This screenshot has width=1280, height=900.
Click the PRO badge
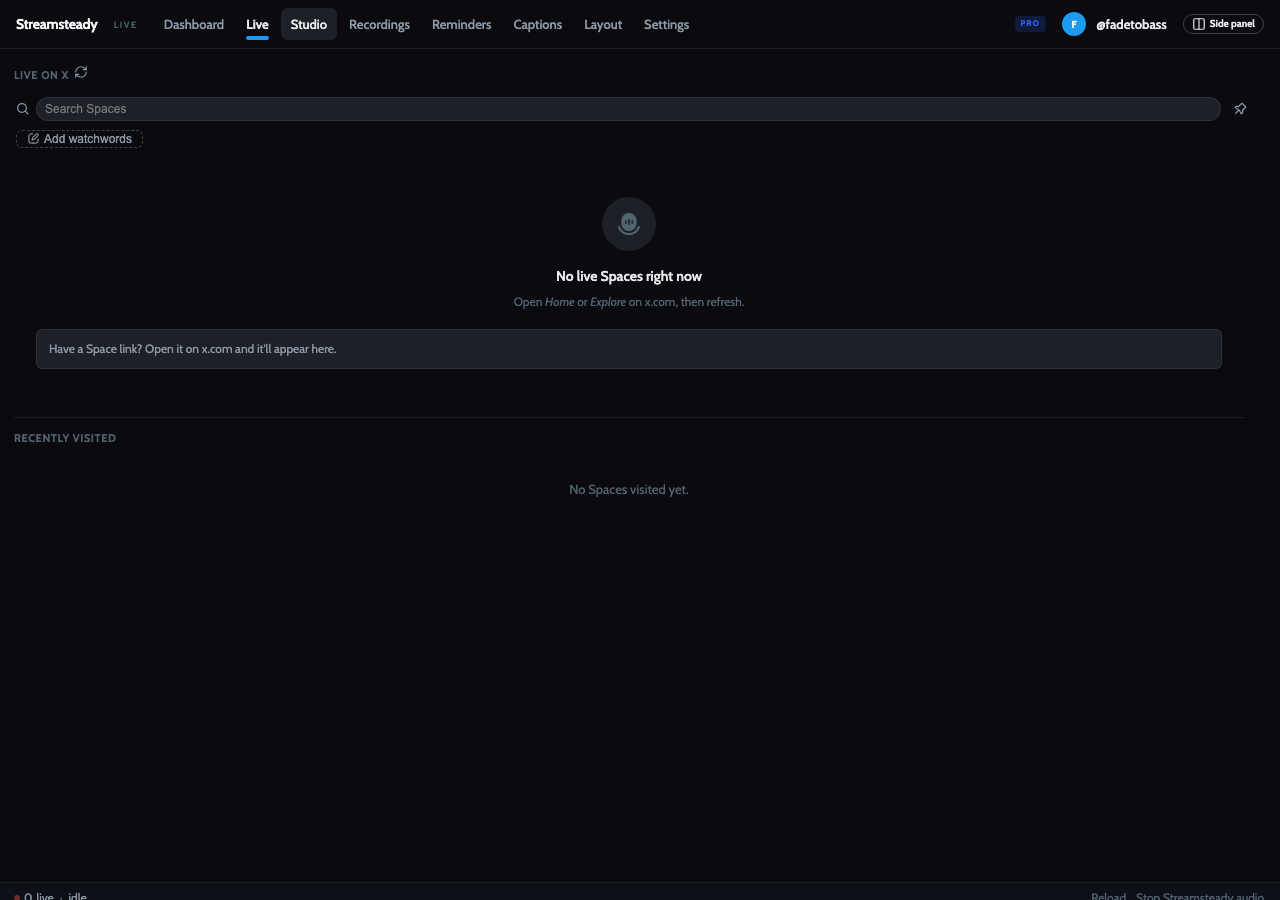pos(1030,23)
